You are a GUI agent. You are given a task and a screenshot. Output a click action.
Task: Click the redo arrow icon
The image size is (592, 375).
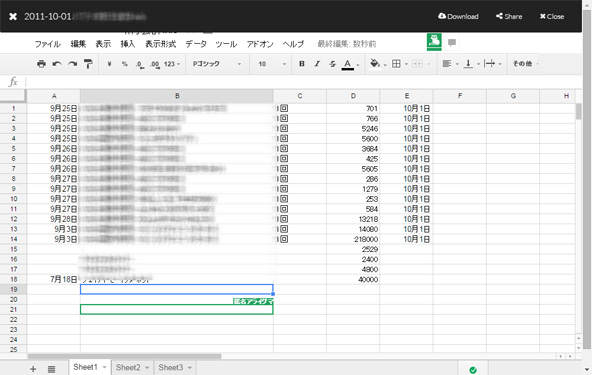tap(72, 64)
